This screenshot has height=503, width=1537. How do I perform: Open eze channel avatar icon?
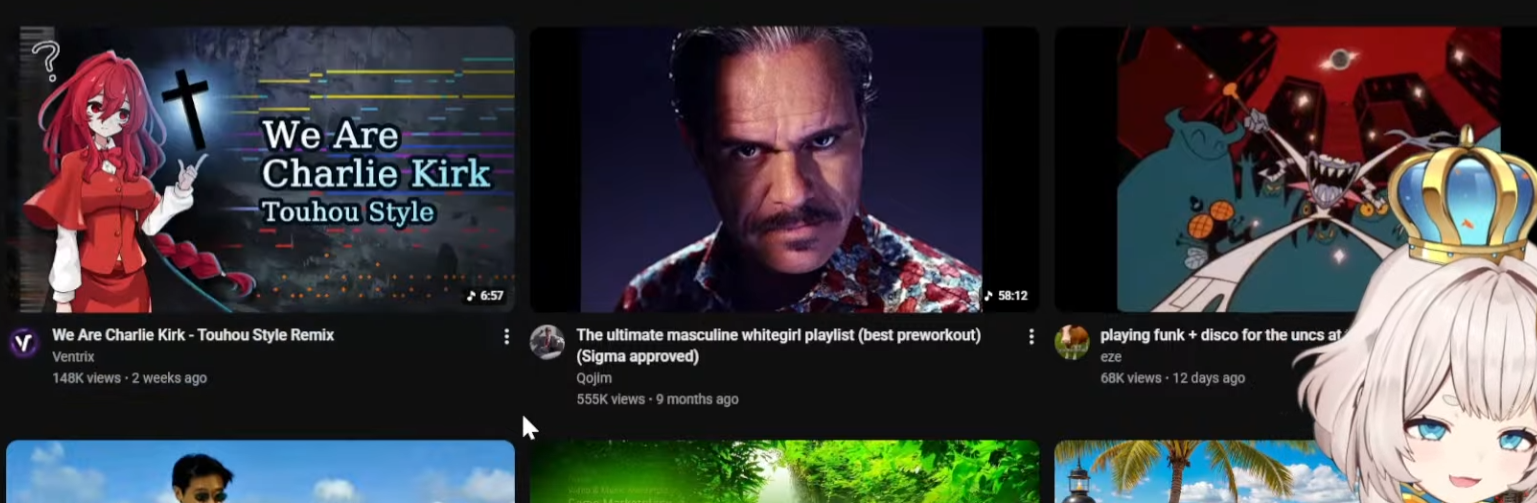1071,342
